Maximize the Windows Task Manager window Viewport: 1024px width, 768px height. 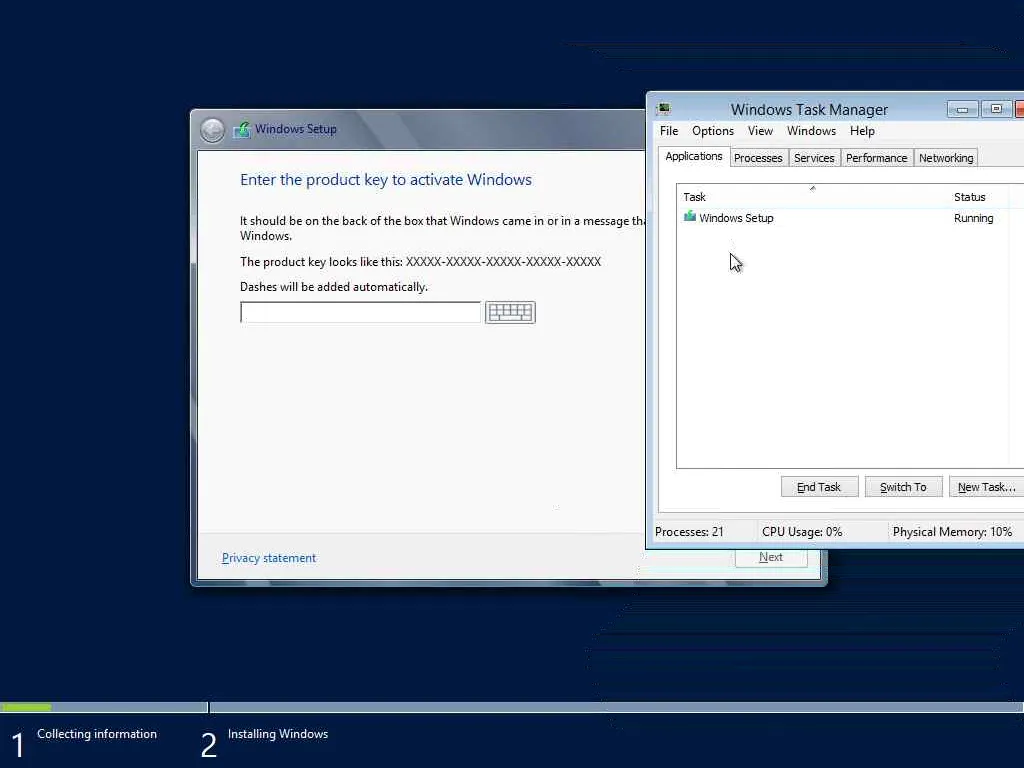click(x=996, y=109)
